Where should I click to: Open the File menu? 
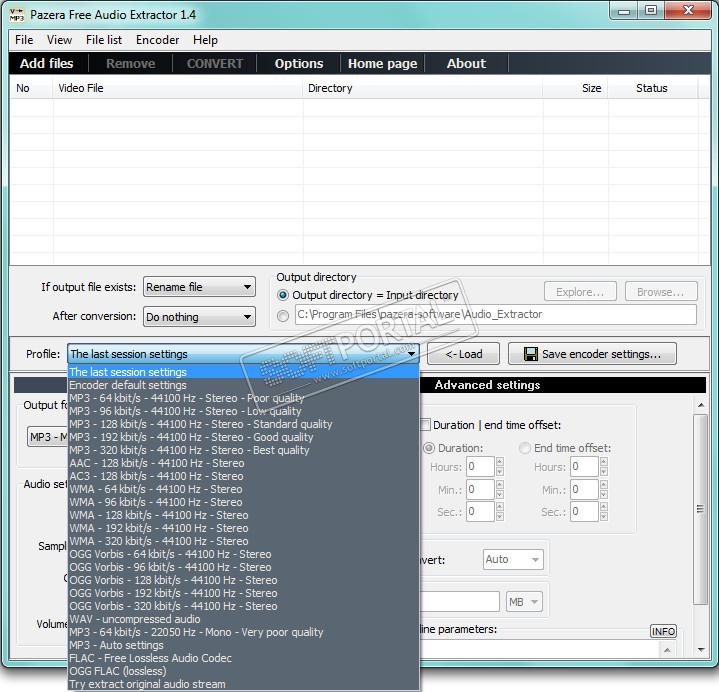[x=24, y=40]
